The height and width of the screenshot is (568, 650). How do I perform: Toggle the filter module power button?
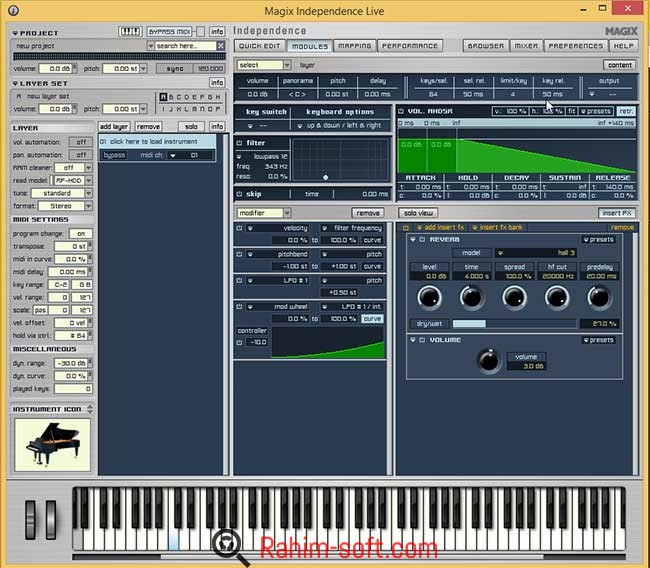pos(239,143)
